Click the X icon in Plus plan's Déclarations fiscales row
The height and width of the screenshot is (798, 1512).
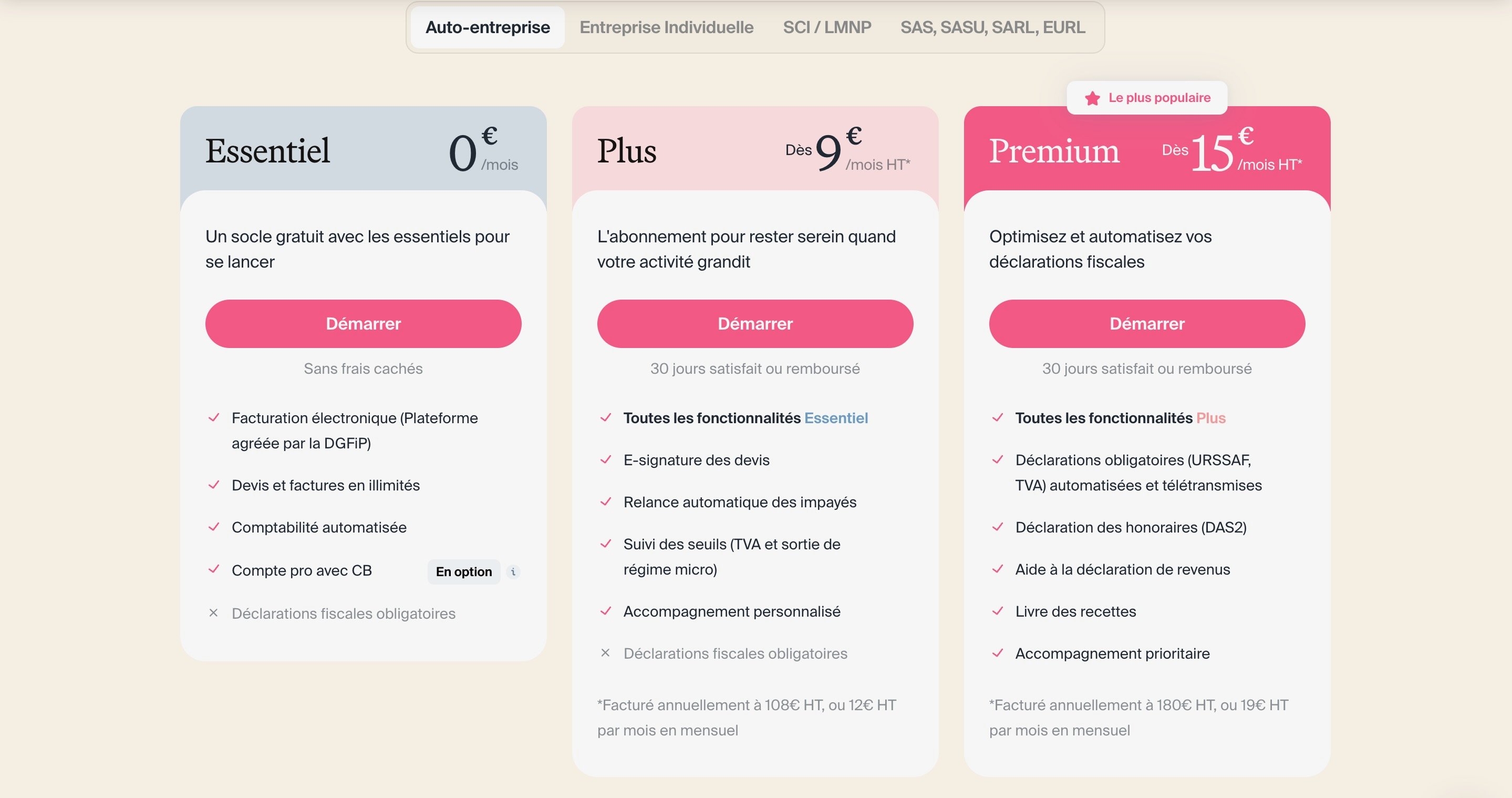605,653
